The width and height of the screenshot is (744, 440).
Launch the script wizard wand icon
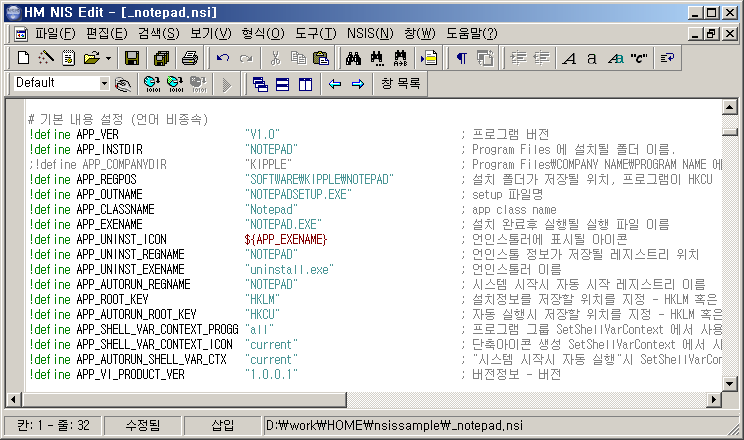pyautogui.click(x=44, y=58)
